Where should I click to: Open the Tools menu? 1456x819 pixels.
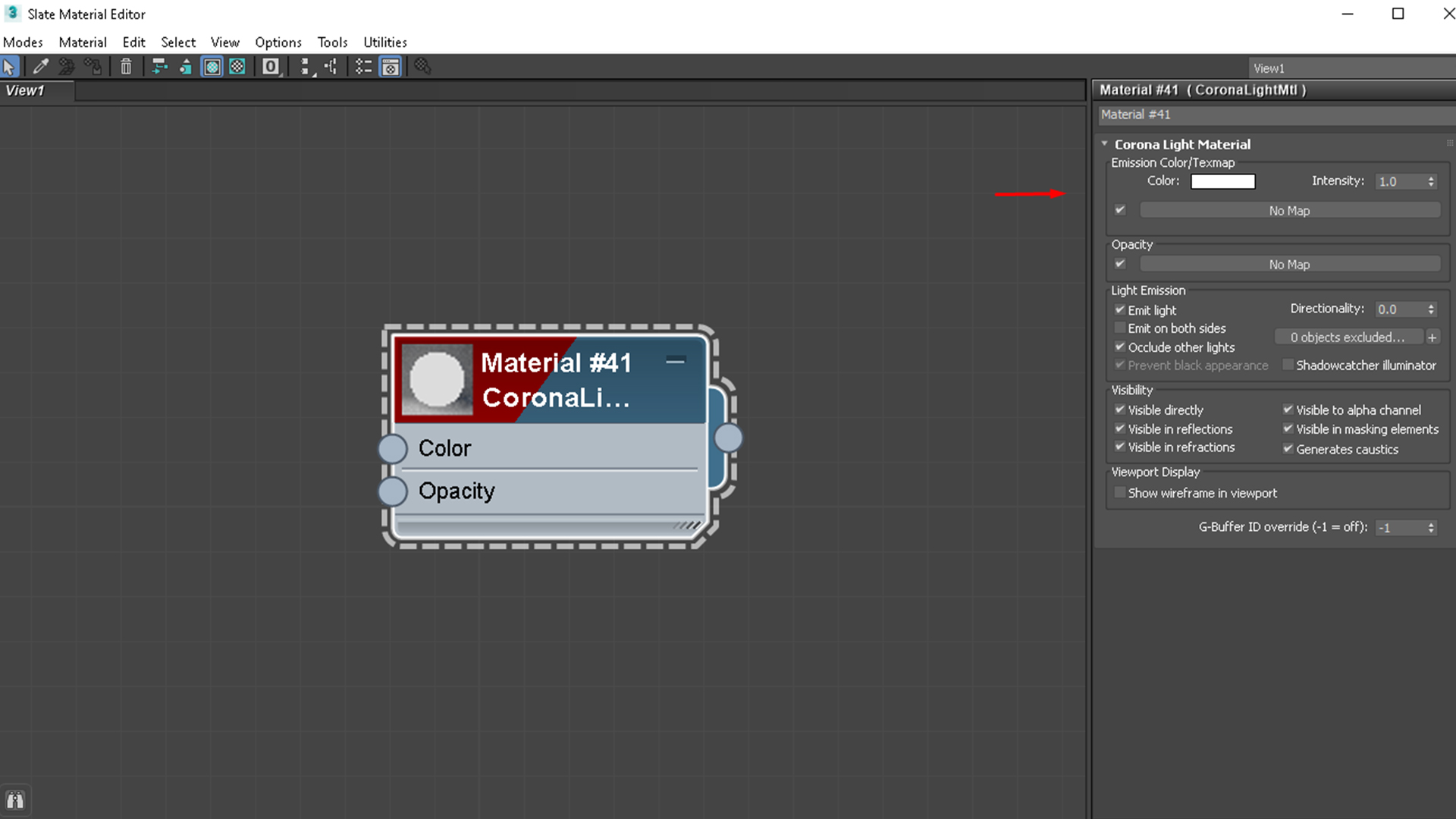coord(332,42)
